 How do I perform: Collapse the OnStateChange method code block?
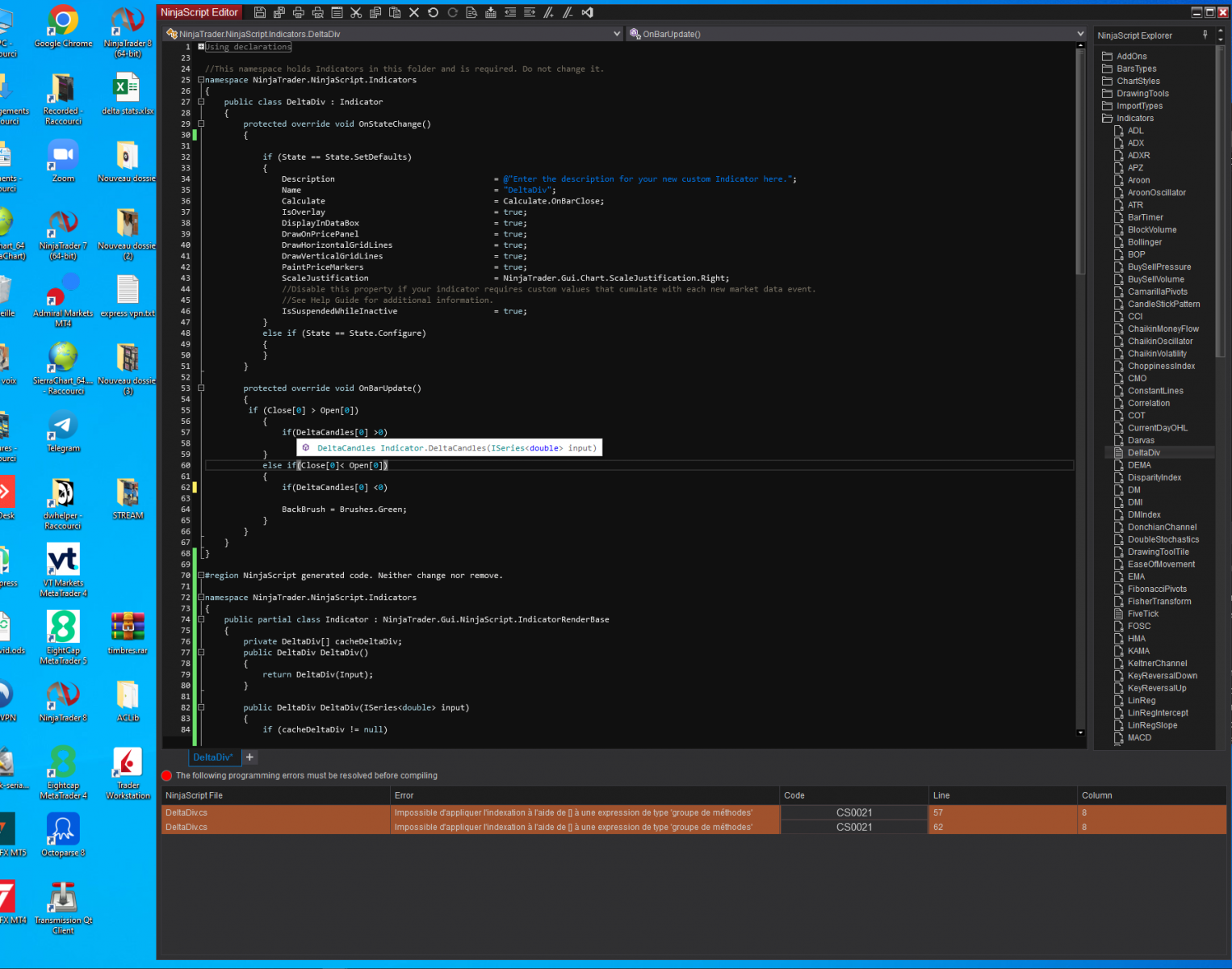tap(201, 124)
